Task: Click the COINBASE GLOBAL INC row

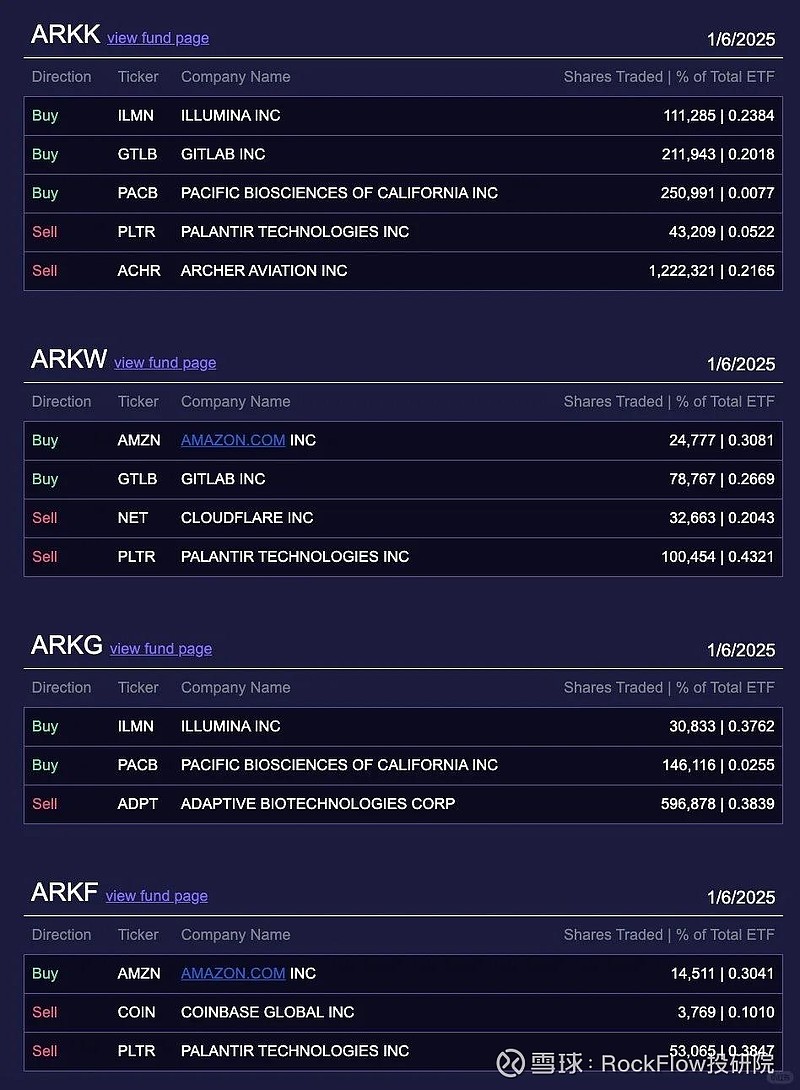Action: coord(403,1012)
